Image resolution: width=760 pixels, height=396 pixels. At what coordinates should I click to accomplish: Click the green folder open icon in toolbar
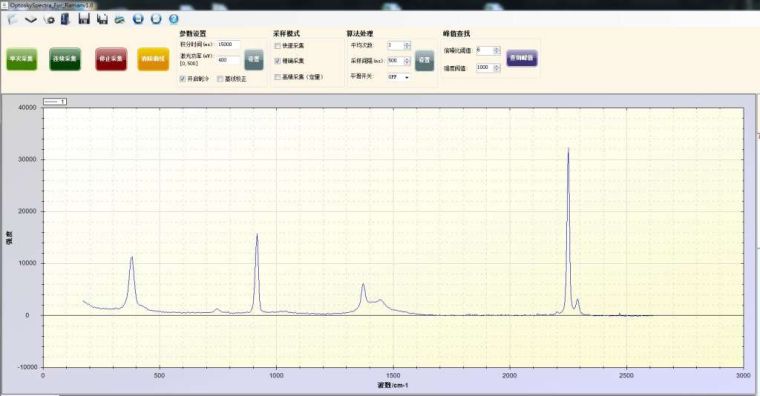click(x=120, y=19)
